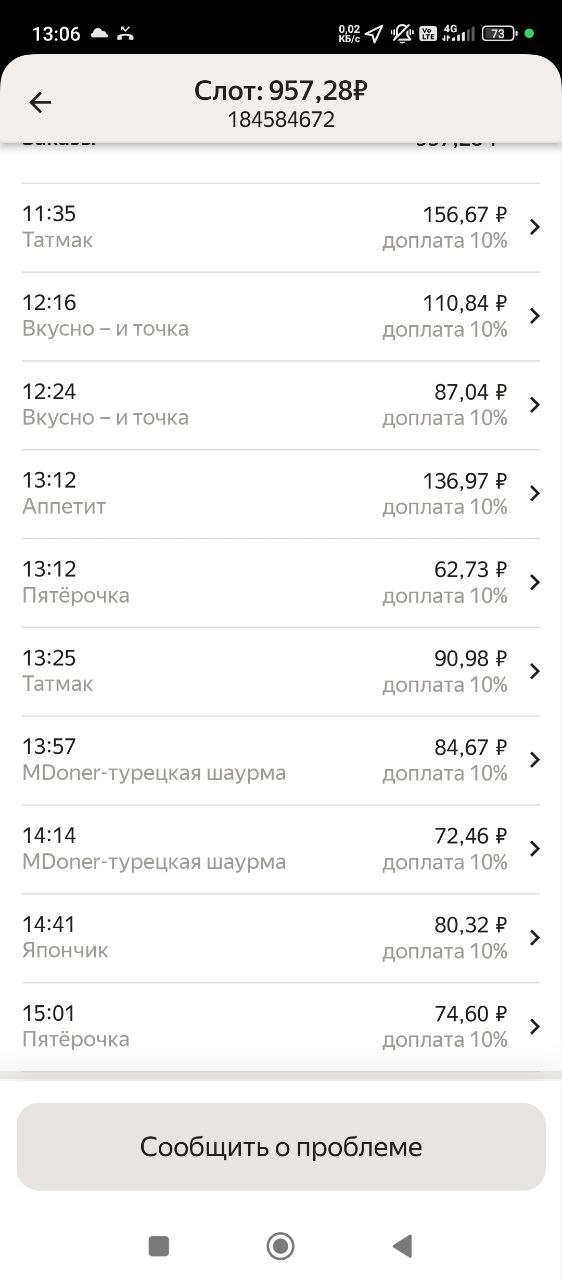Tap arrow beside the 72,46 ₽ order
Viewport: 562px width, 1280px height.
(535, 849)
